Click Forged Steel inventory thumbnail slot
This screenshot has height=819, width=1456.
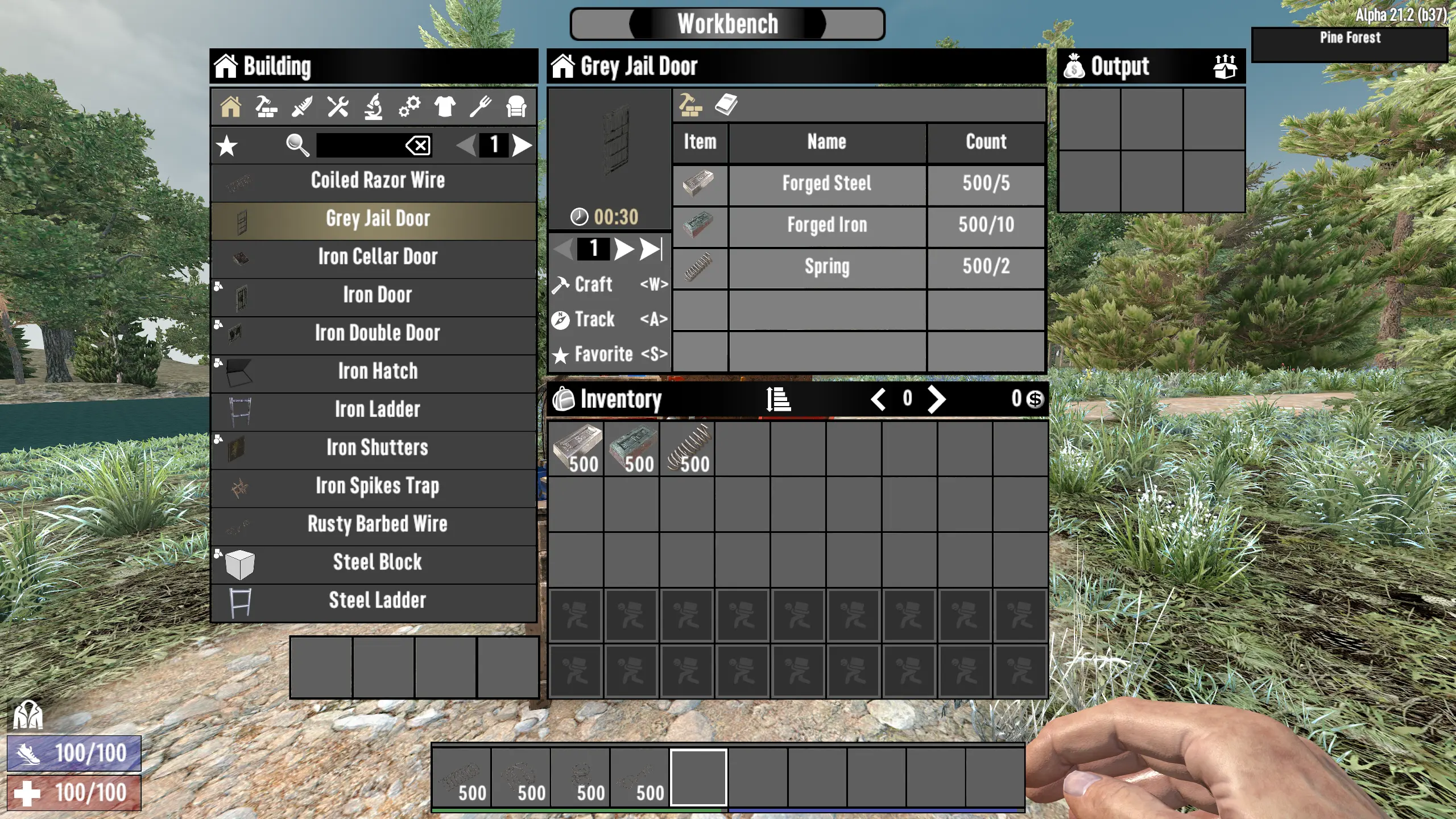click(579, 448)
